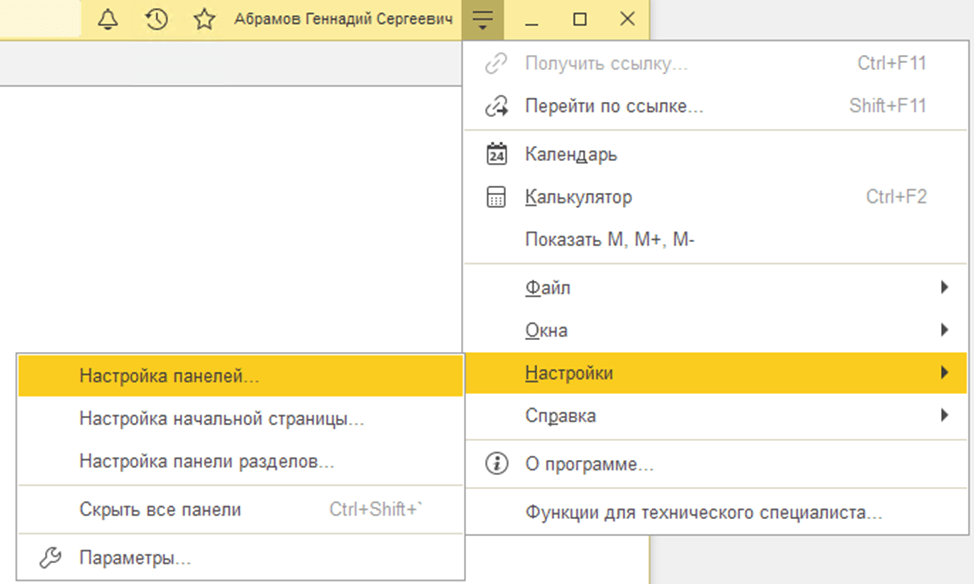Click the calendar icon in menu
974x584 pixels.
coord(496,155)
